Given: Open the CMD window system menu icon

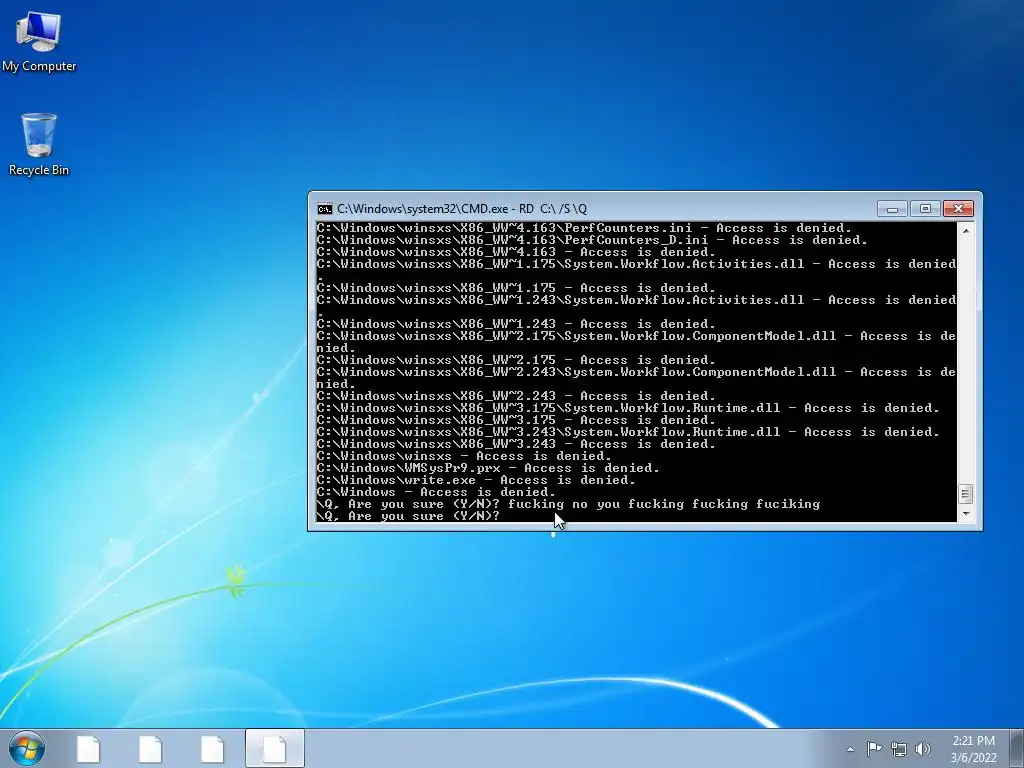Looking at the screenshot, I should click(325, 209).
